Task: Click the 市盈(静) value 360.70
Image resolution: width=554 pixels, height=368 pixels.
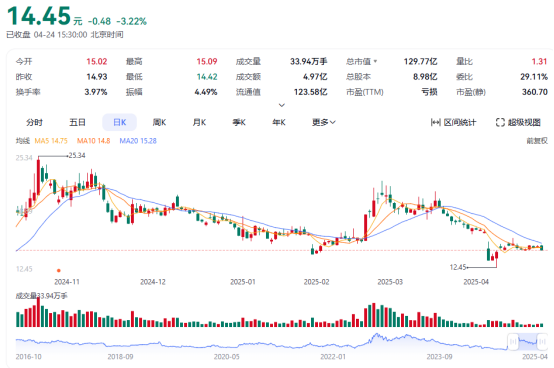Action: [x=535, y=92]
